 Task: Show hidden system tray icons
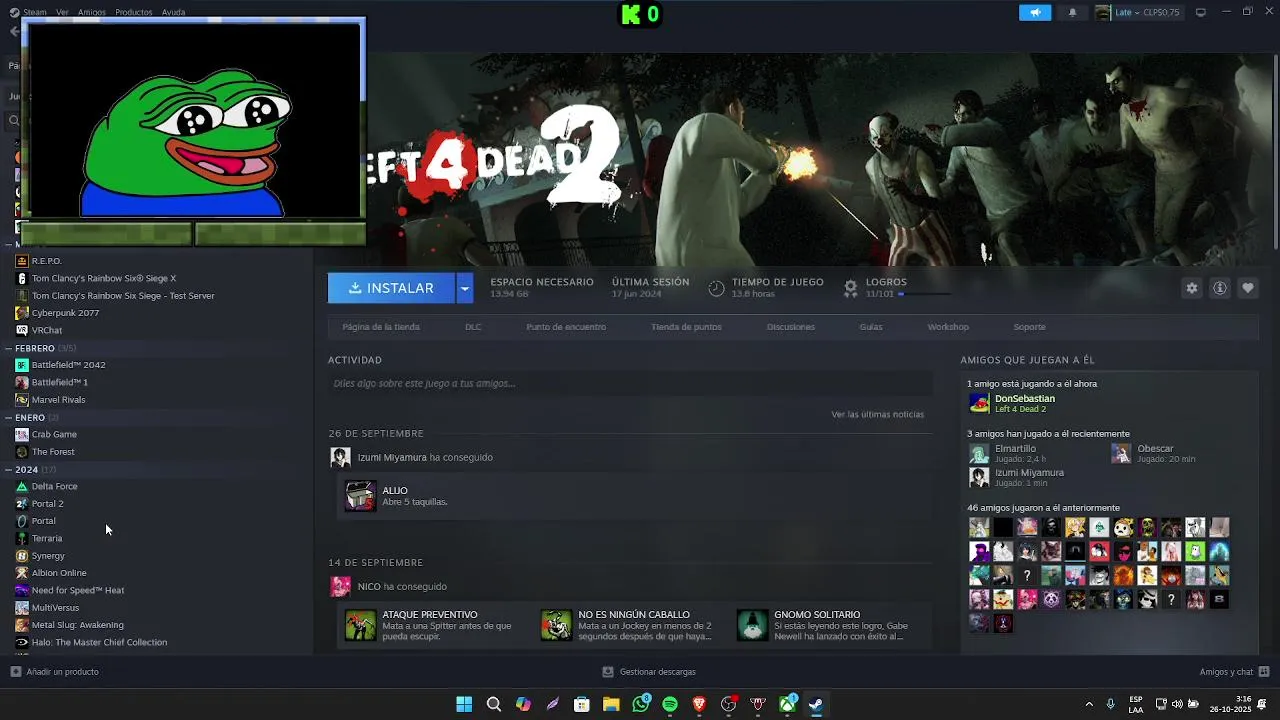(x=1089, y=704)
